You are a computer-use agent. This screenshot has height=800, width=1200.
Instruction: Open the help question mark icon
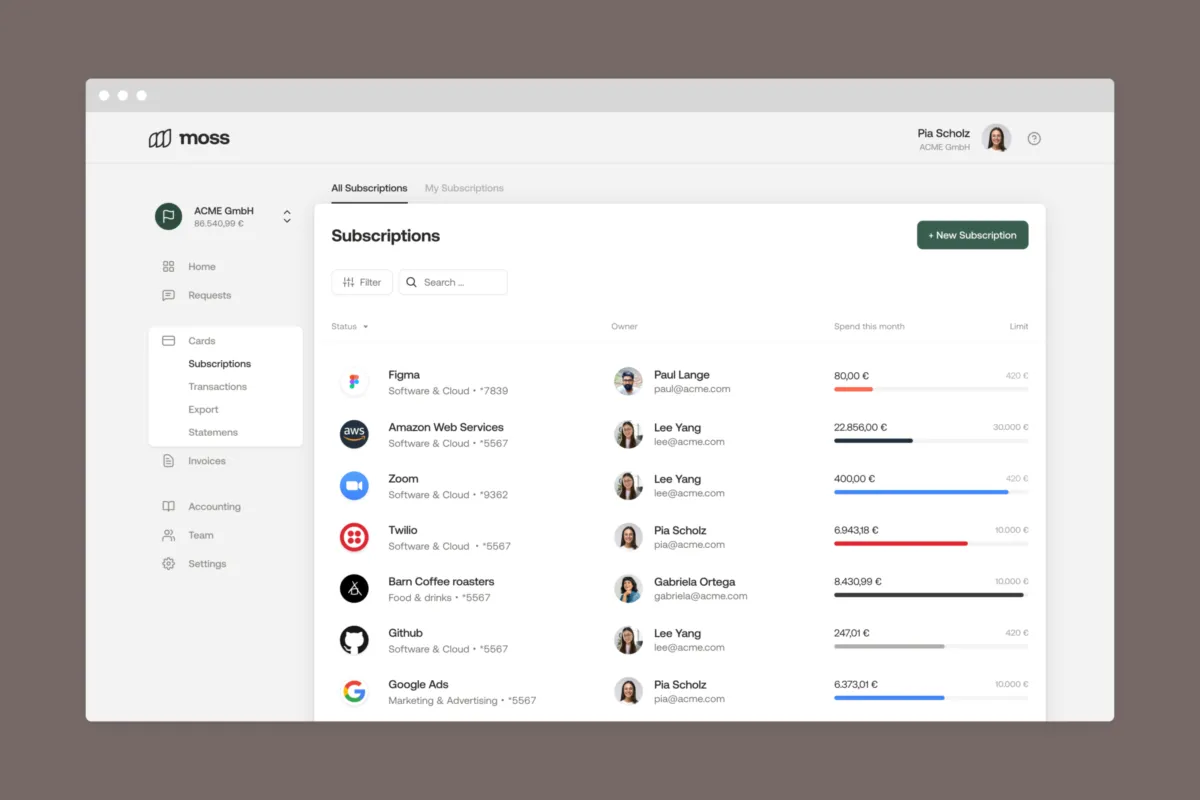(1034, 139)
